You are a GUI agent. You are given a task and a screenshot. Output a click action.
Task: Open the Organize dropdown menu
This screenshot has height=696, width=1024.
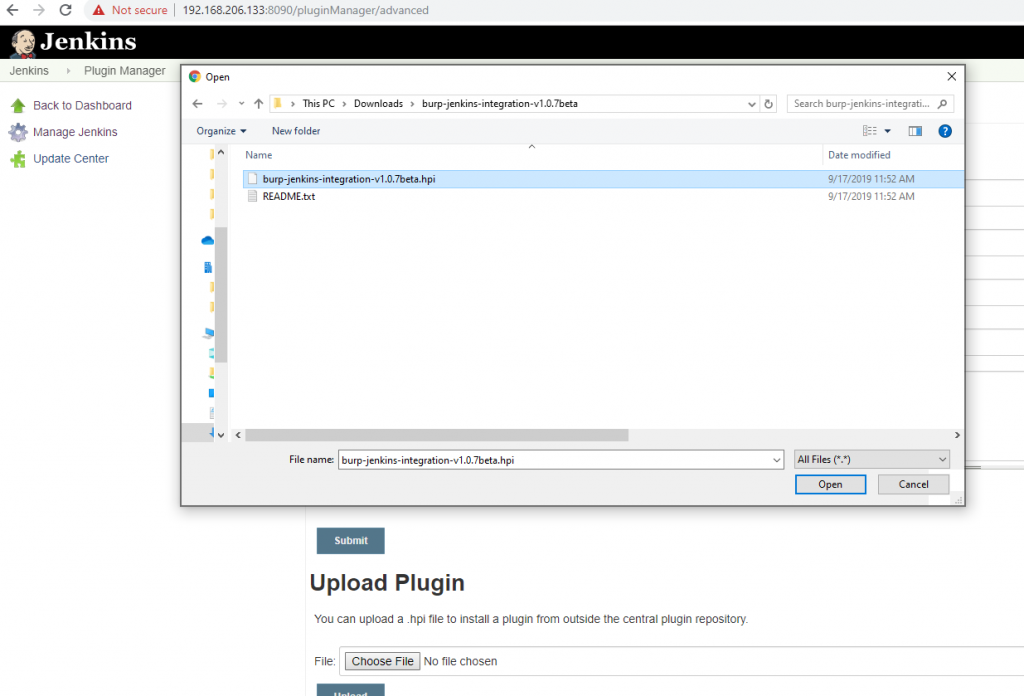pos(221,131)
